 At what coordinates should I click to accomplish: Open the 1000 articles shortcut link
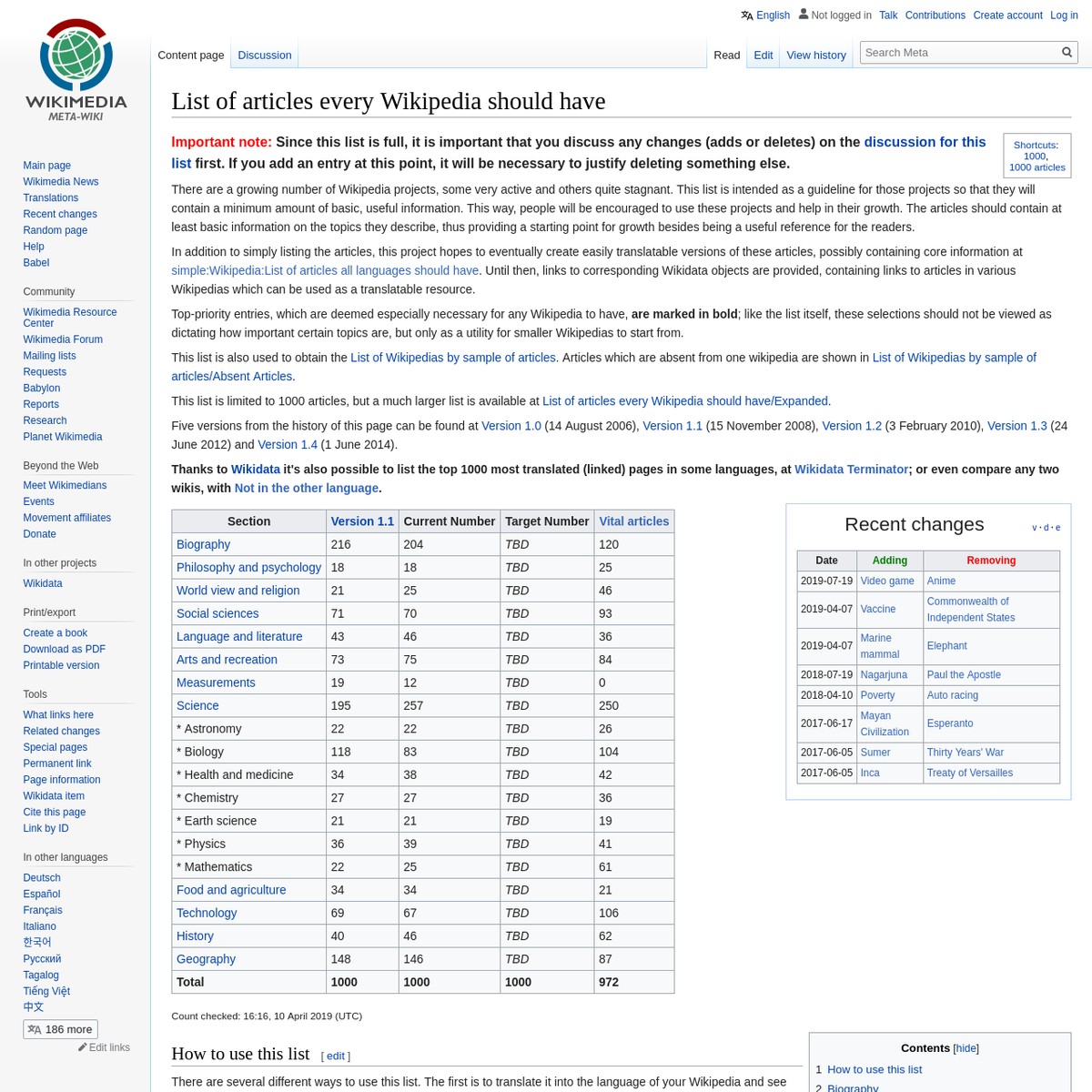(1037, 167)
